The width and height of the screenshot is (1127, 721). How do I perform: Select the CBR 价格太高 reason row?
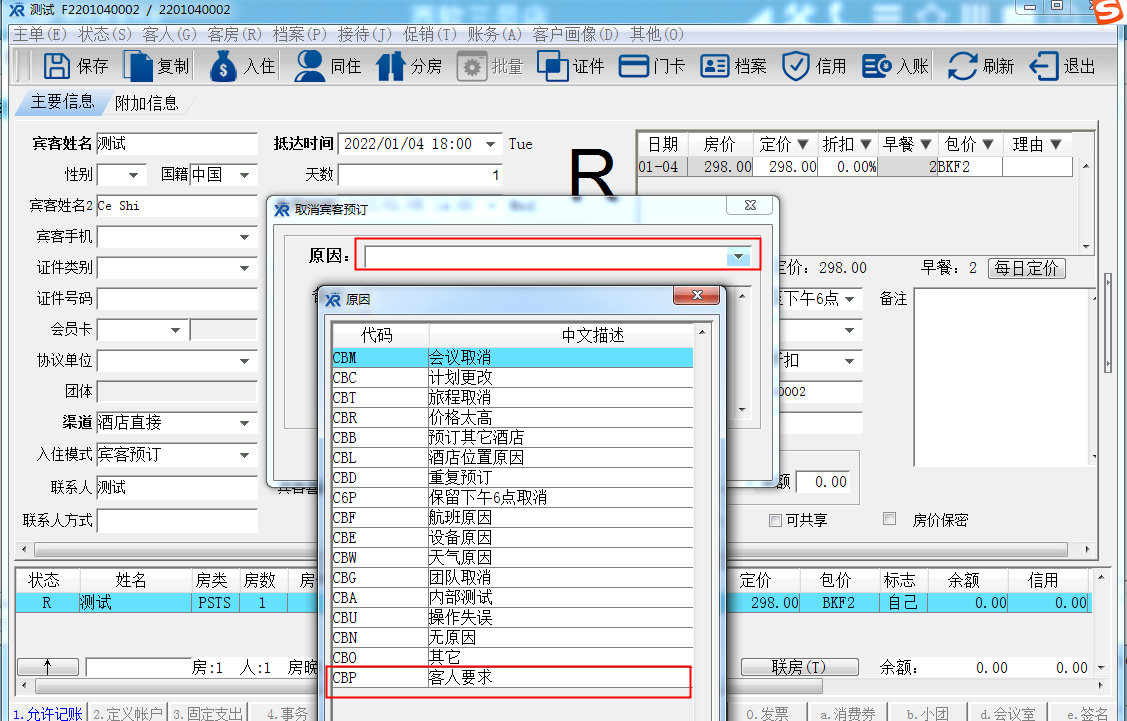coord(512,418)
